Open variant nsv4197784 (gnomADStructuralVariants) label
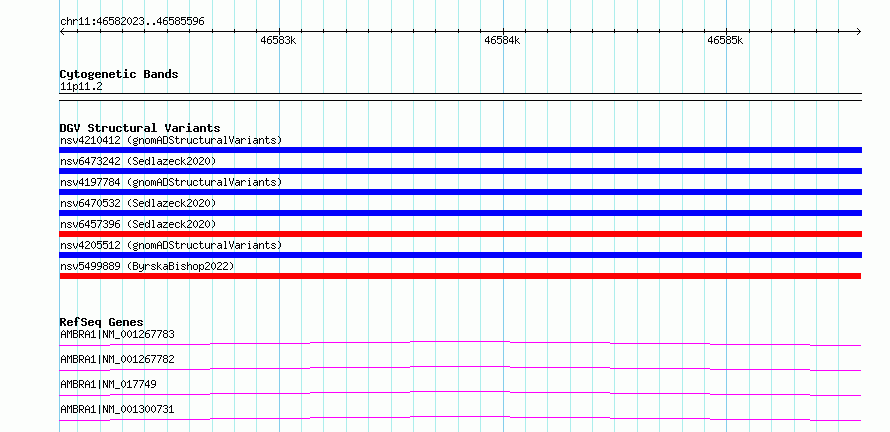 [x=171, y=182]
